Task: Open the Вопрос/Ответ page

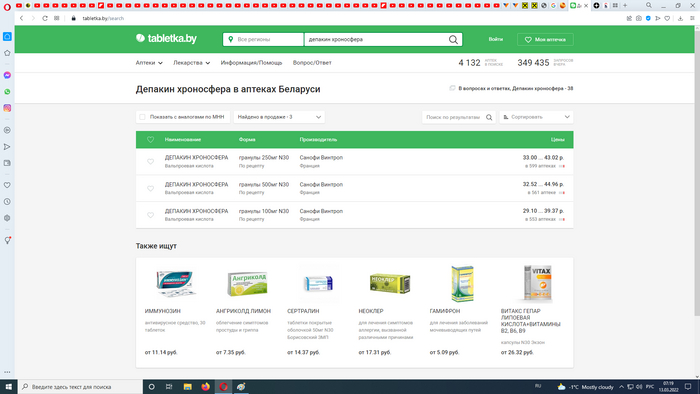Action: pos(312,63)
